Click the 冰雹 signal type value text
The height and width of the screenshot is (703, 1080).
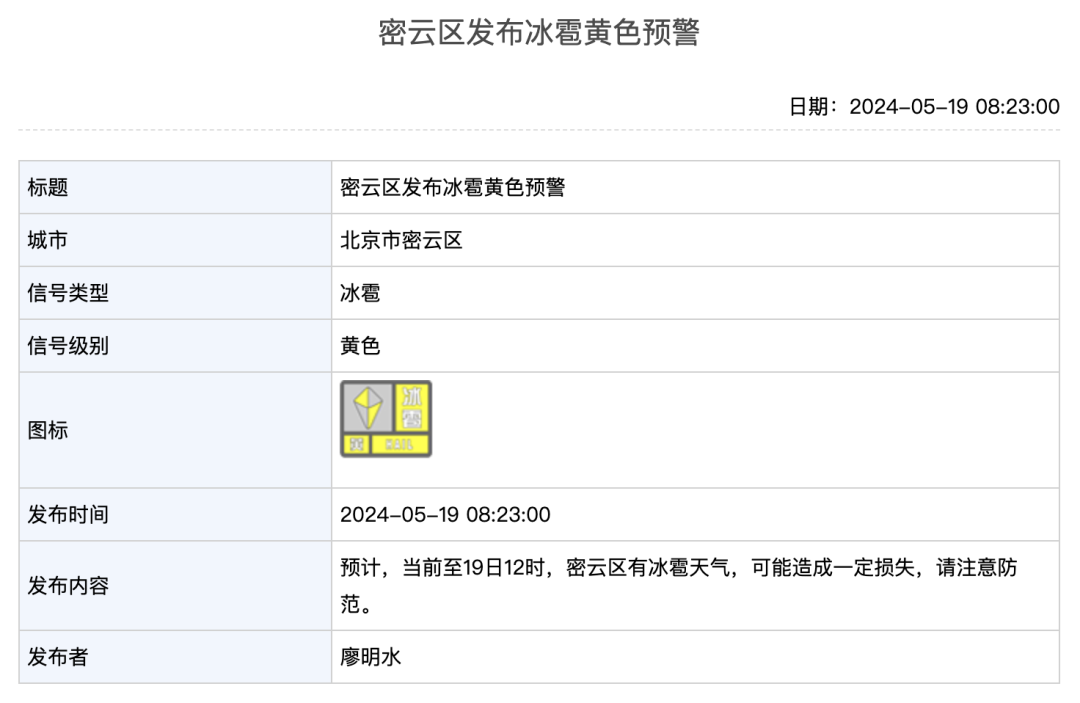[360, 293]
